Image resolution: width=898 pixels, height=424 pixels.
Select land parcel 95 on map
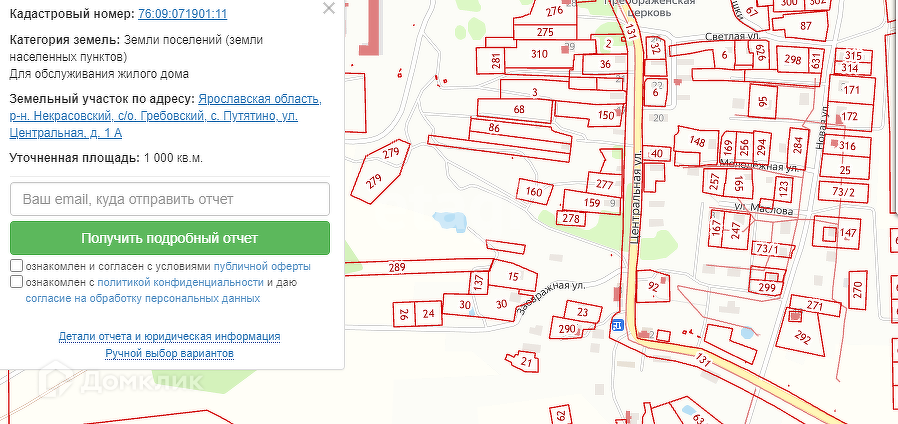762,102
